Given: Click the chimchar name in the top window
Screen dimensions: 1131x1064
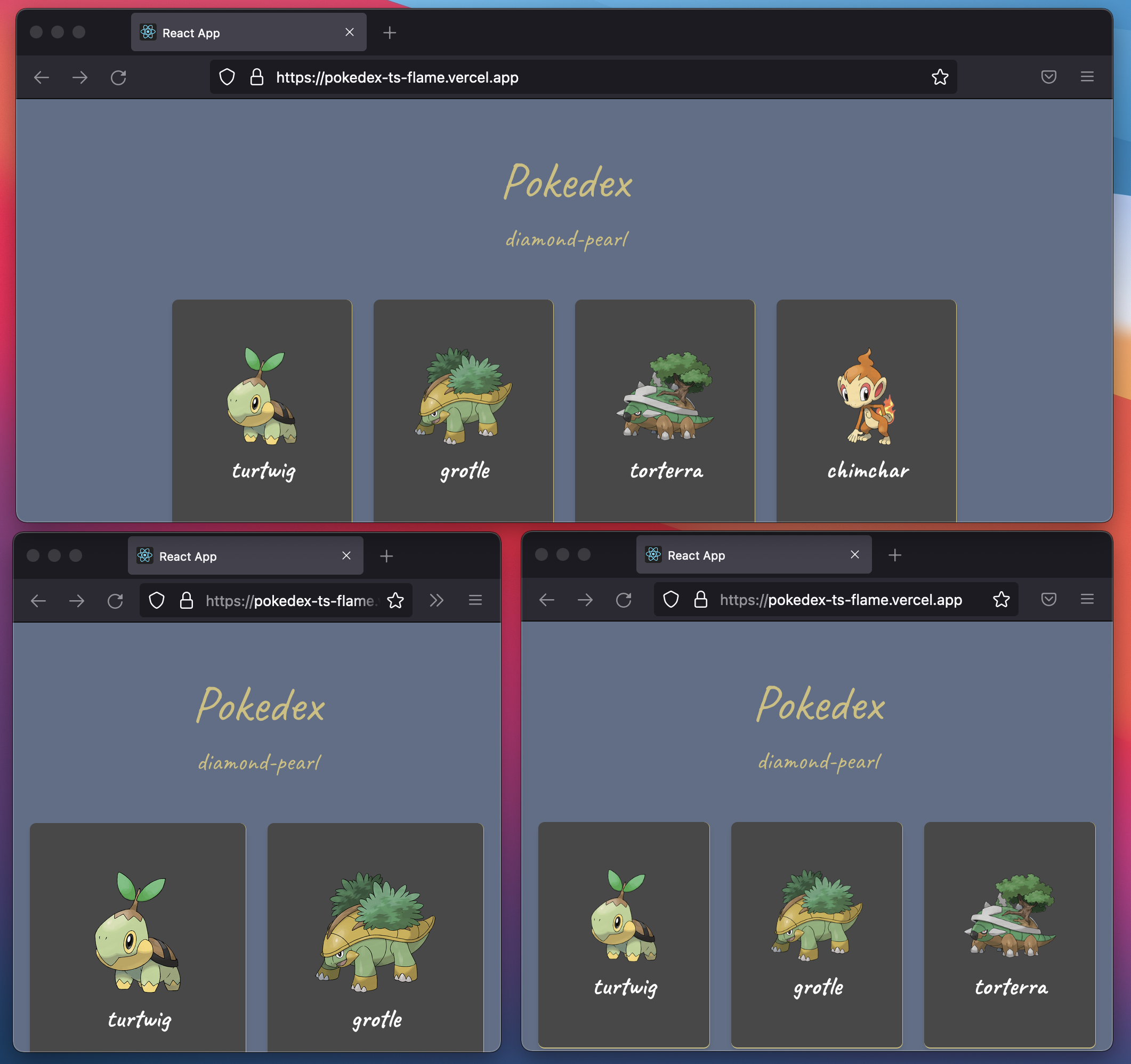Looking at the screenshot, I should point(868,471).
